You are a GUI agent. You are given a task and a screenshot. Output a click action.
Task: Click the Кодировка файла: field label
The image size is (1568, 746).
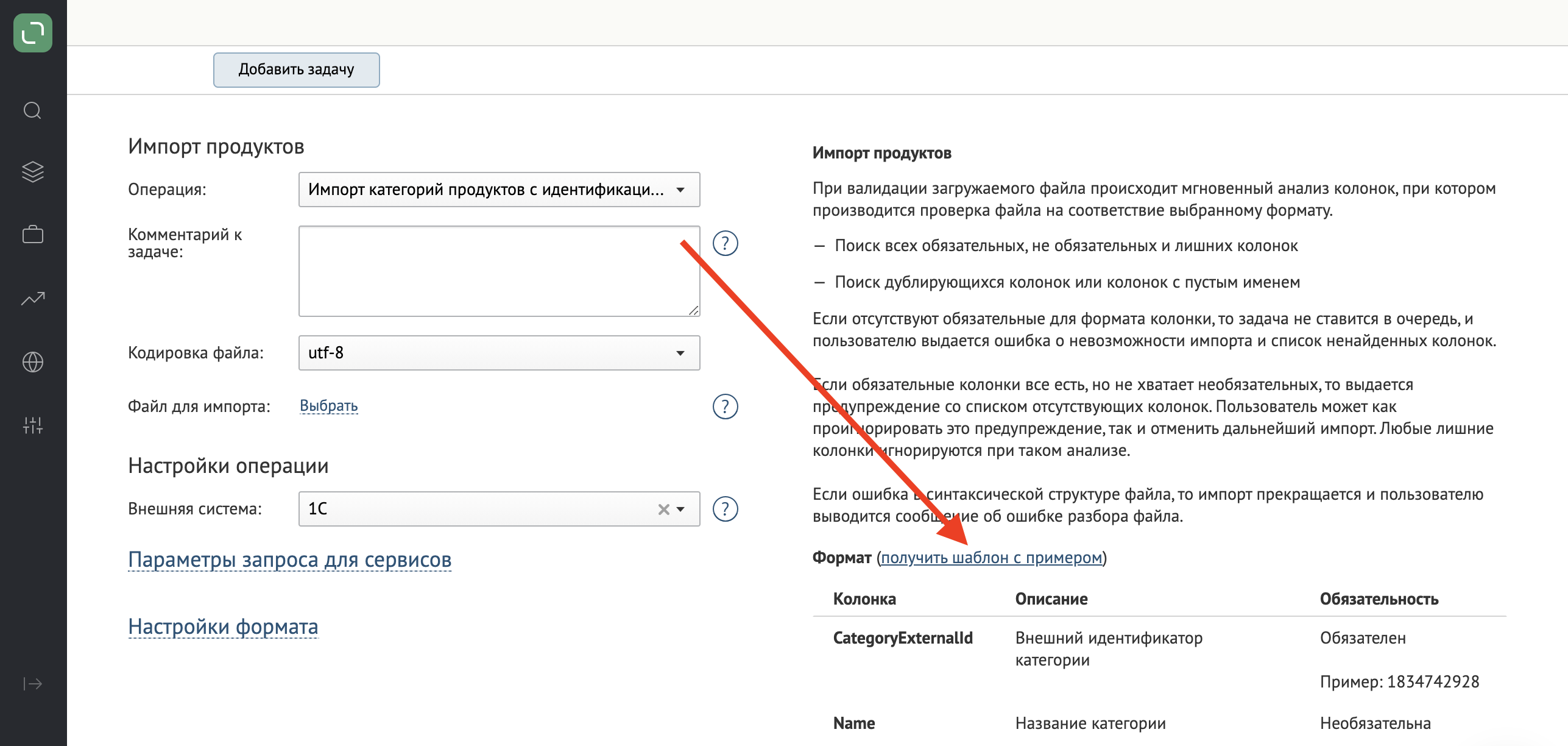[196, 353]
